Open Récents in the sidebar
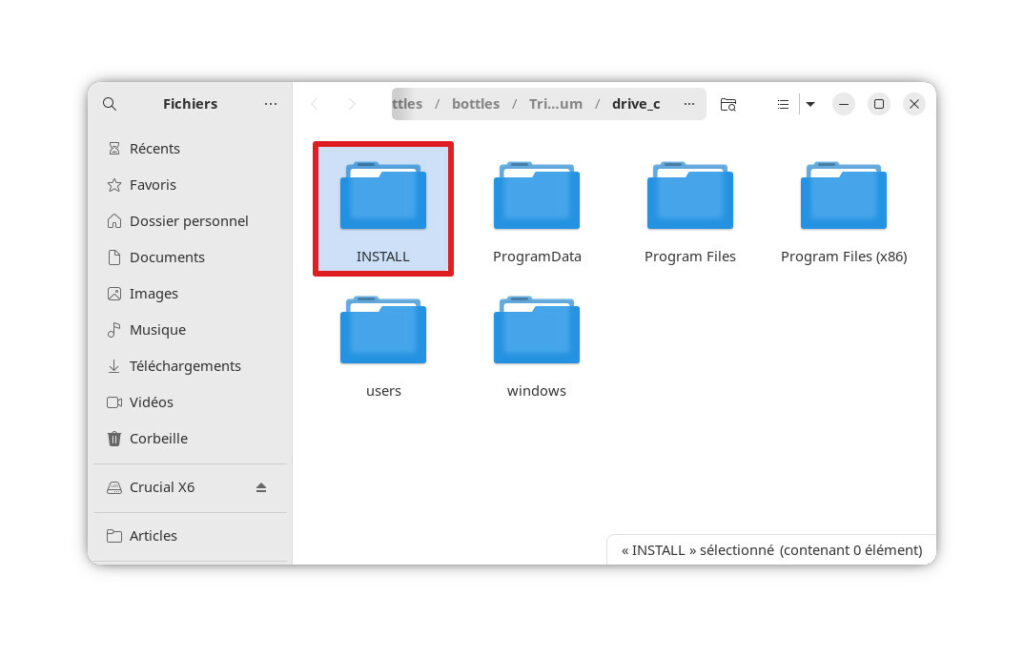The width and height of the screenshot is (1024, 658). [154, 149]
